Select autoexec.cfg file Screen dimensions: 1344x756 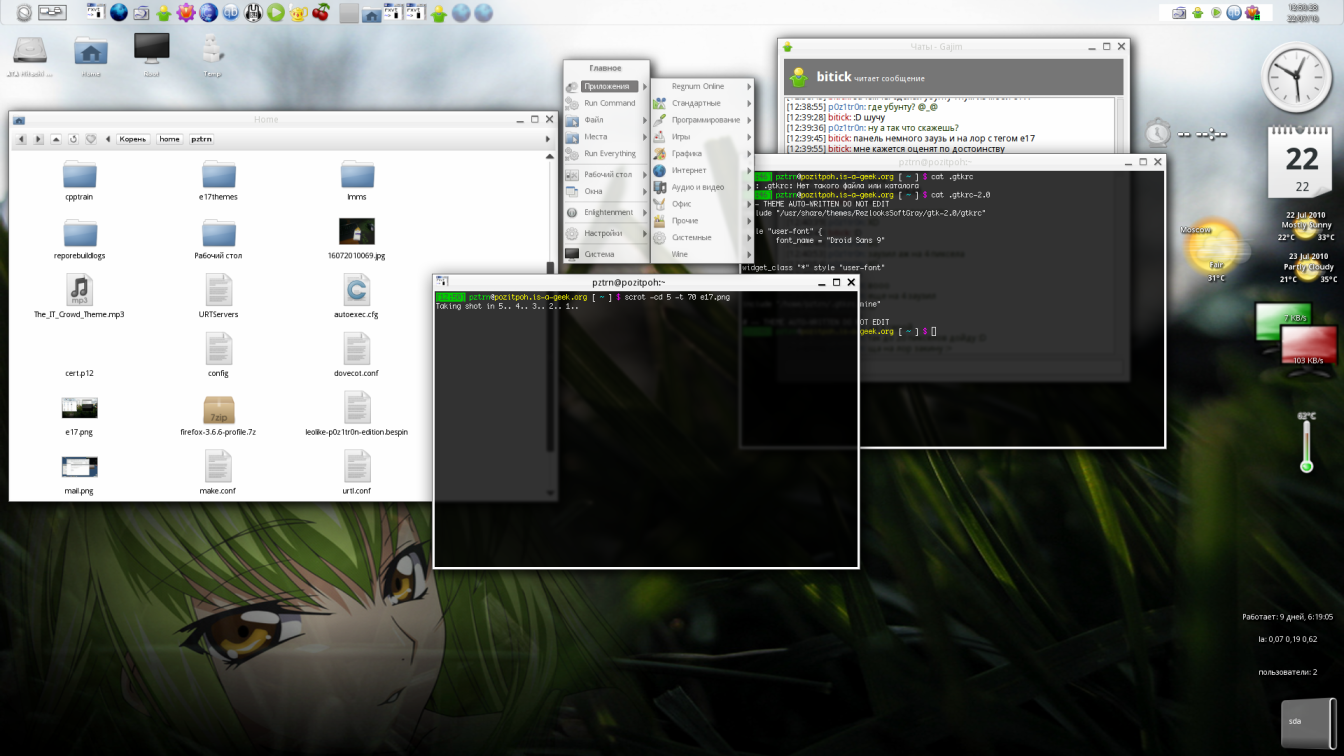point(357,297)
